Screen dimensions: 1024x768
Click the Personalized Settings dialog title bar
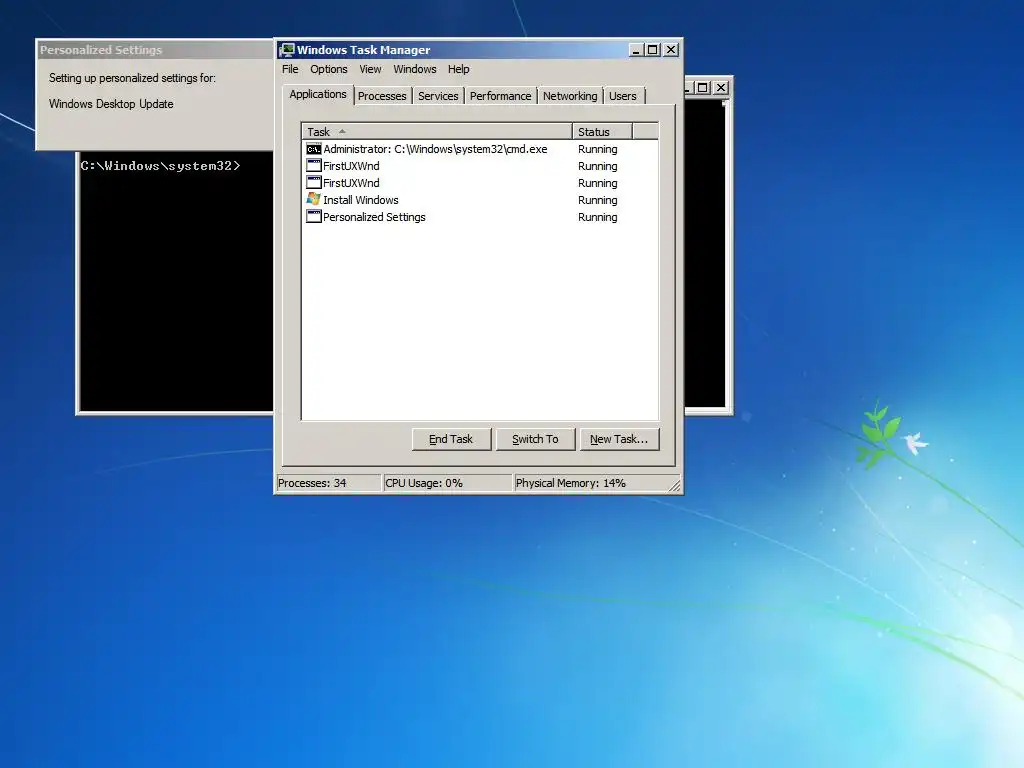click(x=155, y=50)
